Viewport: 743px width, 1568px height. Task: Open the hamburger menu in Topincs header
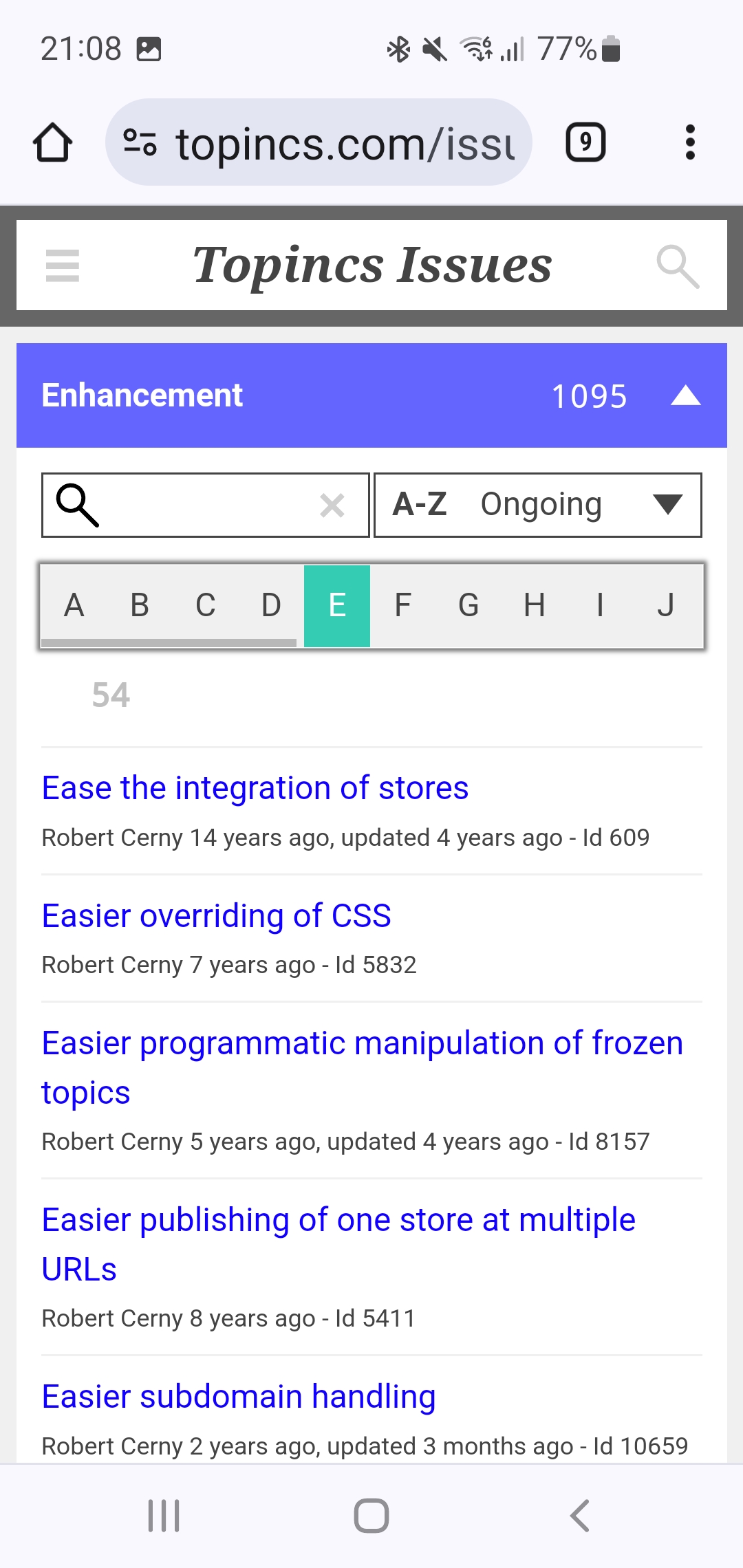pyautogui.click(x=63, y=265)
